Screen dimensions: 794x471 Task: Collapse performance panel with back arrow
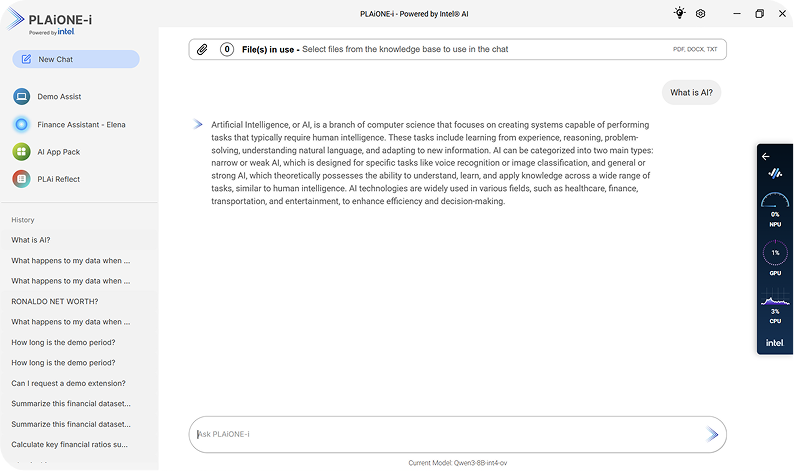click(x=766, y=156)
